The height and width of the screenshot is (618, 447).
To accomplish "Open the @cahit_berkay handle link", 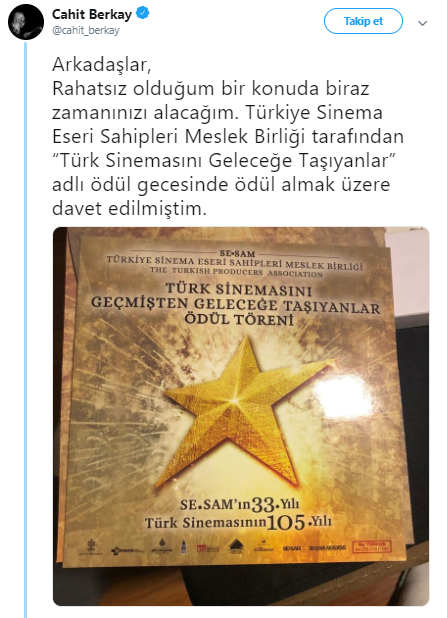I will (x=86, y=31).
